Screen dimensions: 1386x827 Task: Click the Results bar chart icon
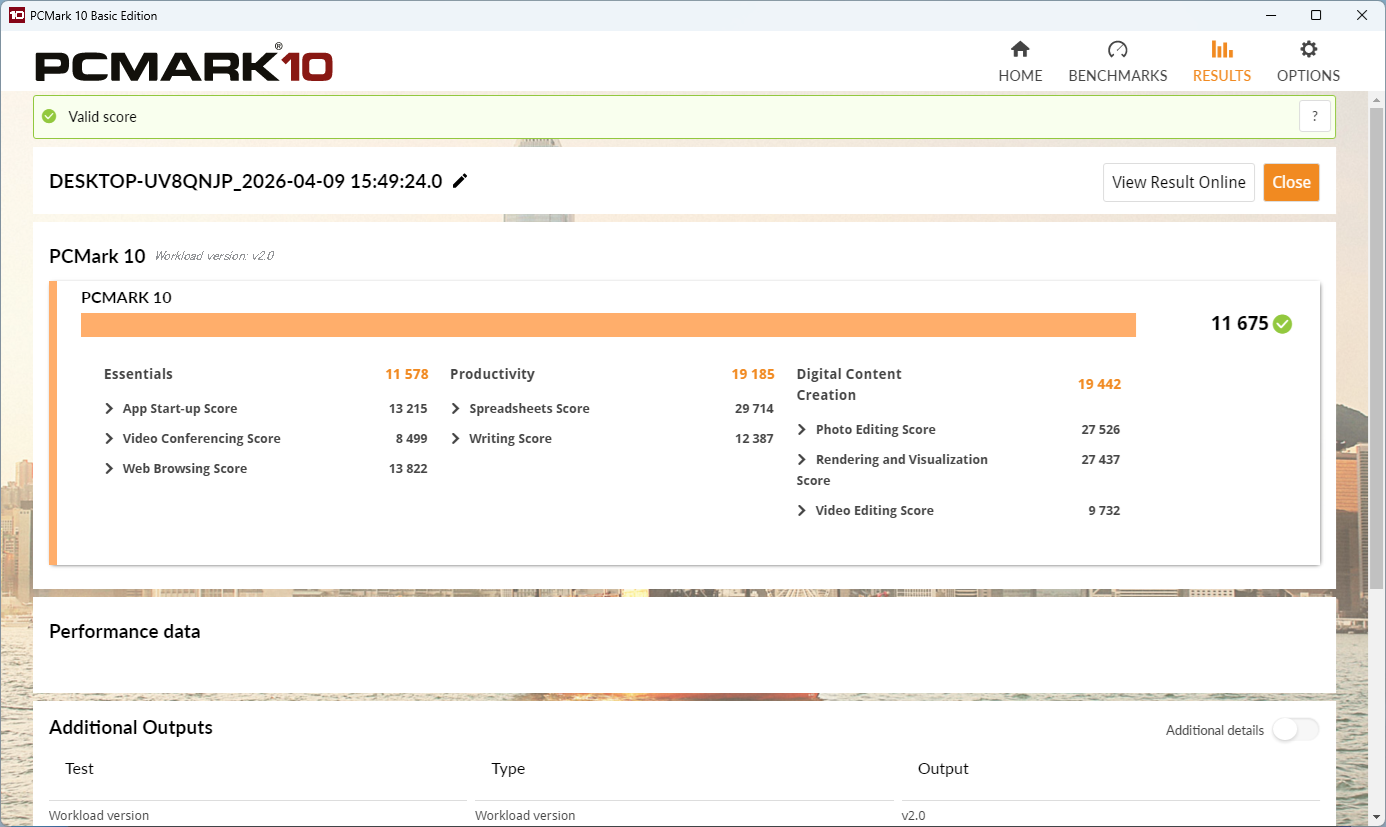click(x=1221, y=49)
